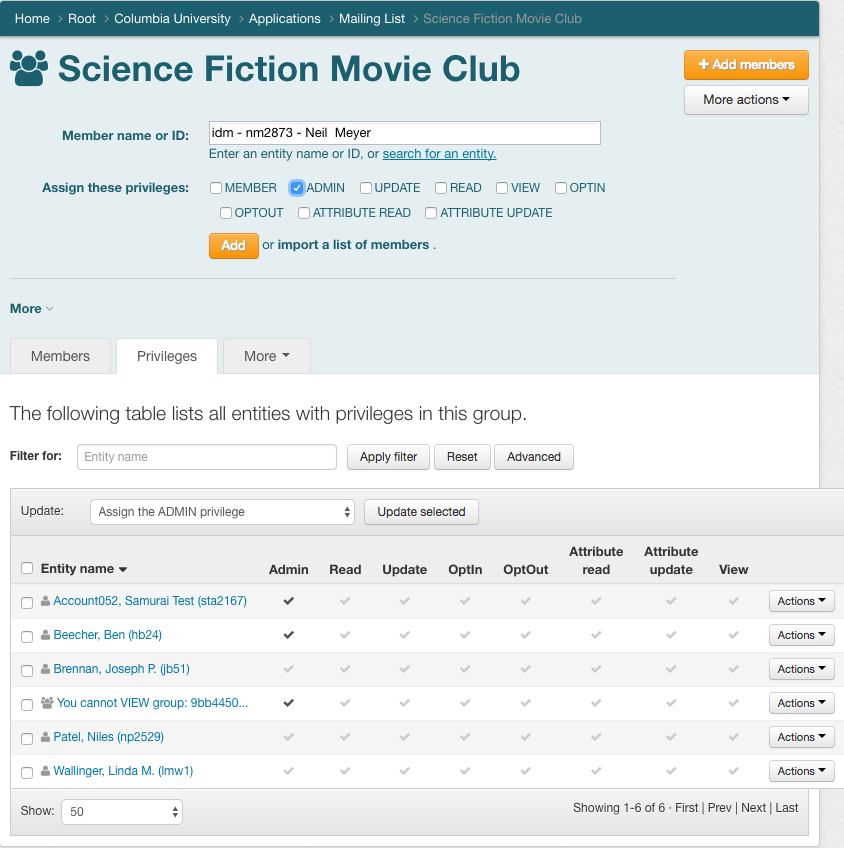The height and width of the screenshot is (848, 844).
Task: Click the person icon next to Beecher, Ben
Action: 46,634
